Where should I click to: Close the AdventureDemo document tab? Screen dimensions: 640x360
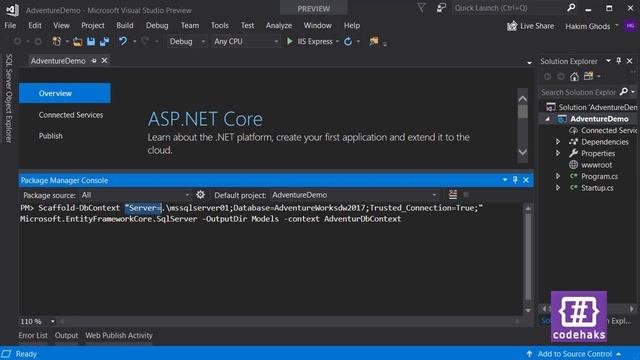pos(104,60)
